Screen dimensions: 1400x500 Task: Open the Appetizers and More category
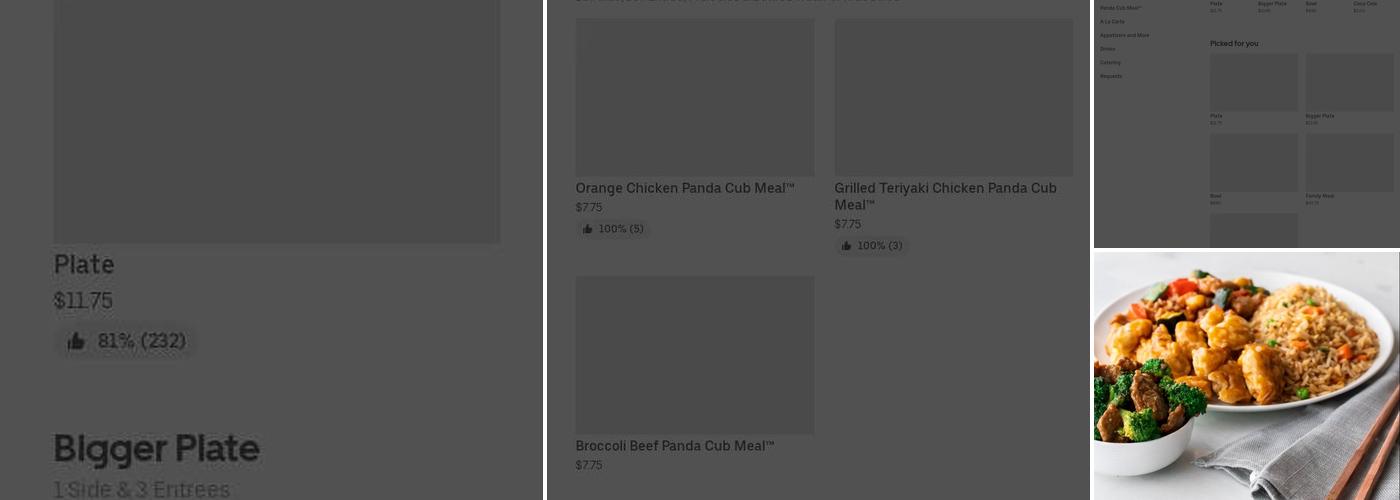[x=1124, y=35]
